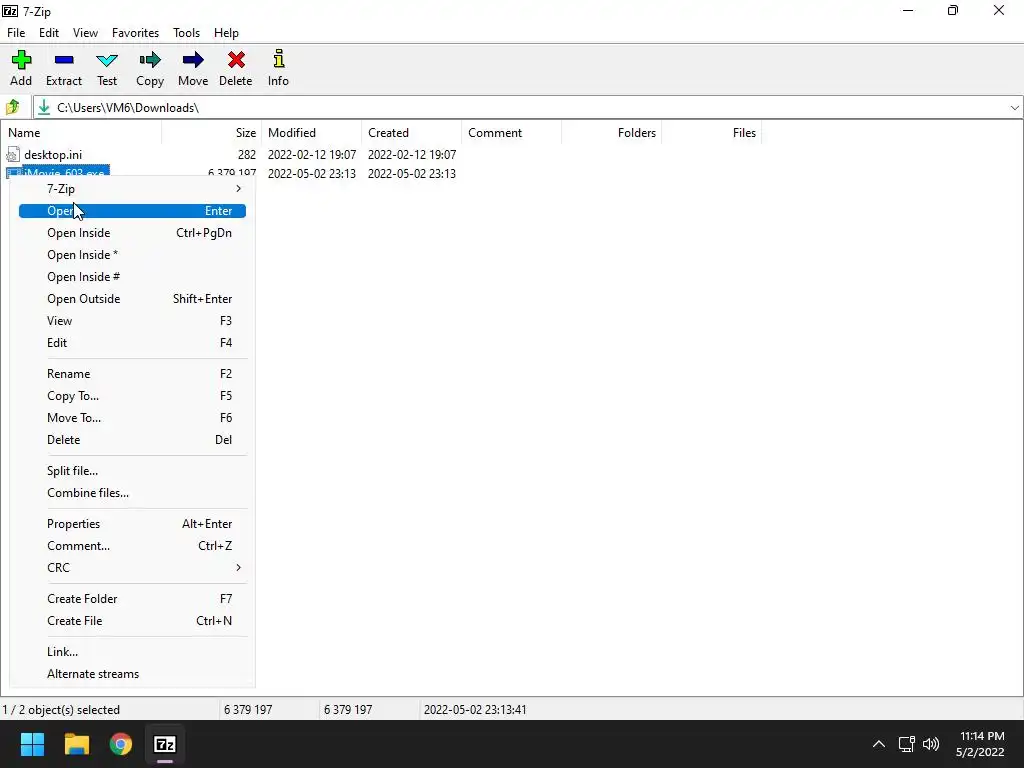Sort by Name column header
1024x768 pixels.
tap(81, 133)
